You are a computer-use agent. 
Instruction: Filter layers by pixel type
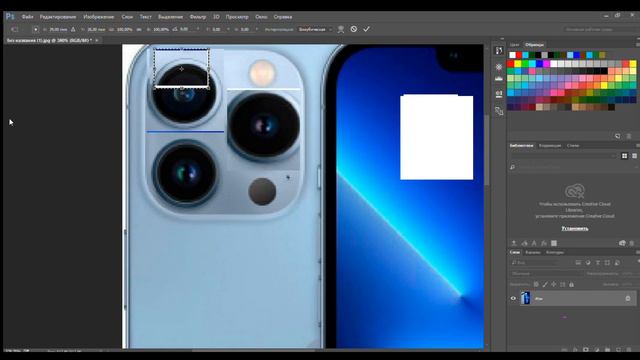tap(578, 262)
